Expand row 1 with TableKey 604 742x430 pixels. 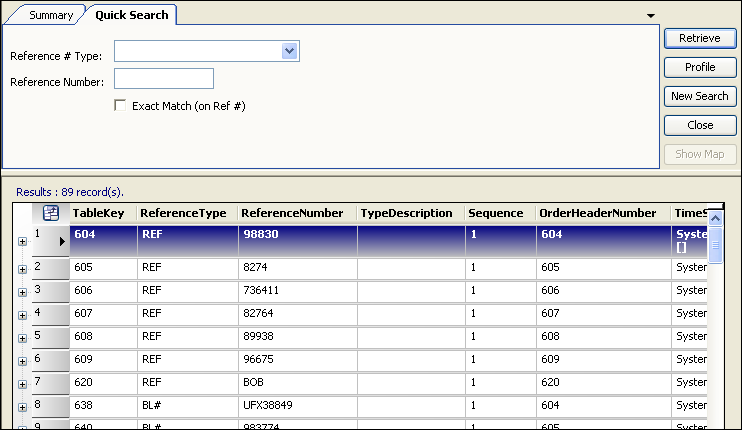[22, 241]
